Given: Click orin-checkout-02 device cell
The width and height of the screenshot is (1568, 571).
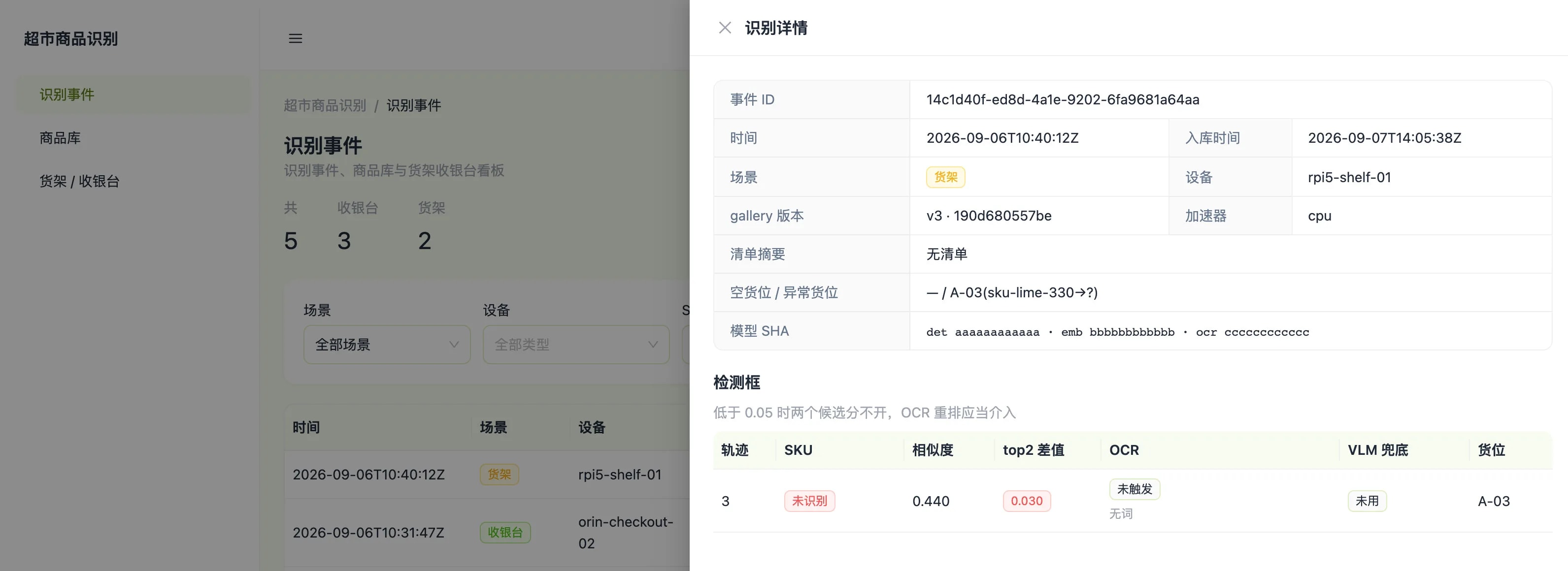Looking at the screenshot, I should [626, 533].
